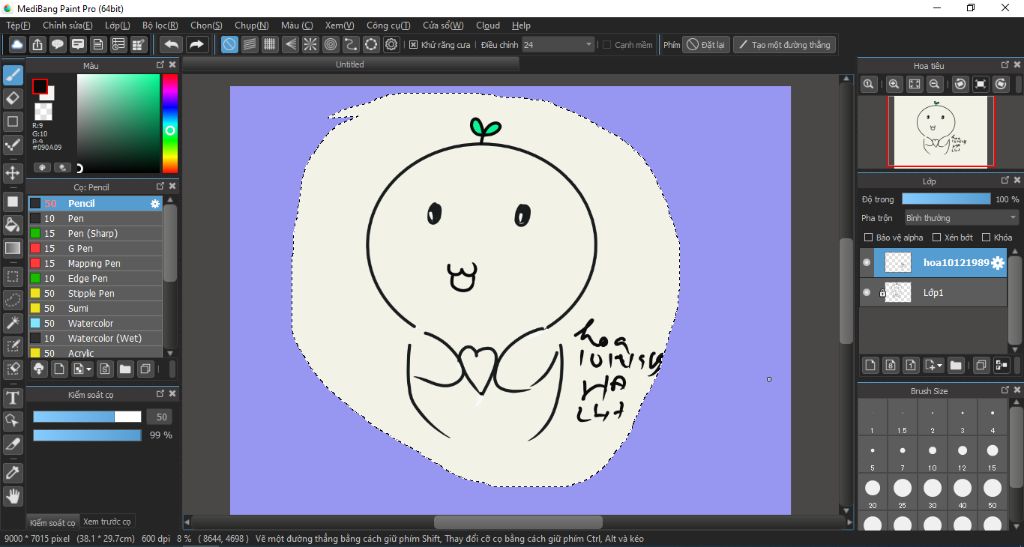
Task: Detach the Brush Size panel
Action: pyautogui.click(x=1005, y=390)
